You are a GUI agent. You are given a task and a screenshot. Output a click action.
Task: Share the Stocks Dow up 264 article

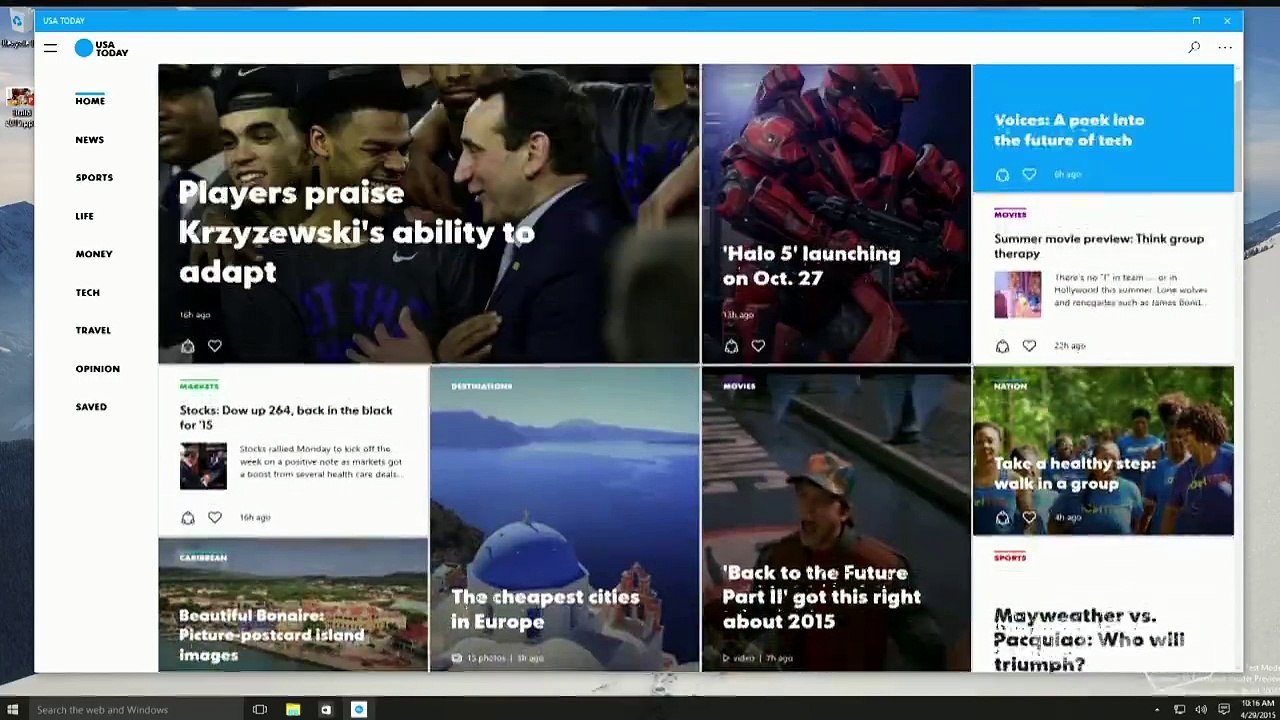187,518
